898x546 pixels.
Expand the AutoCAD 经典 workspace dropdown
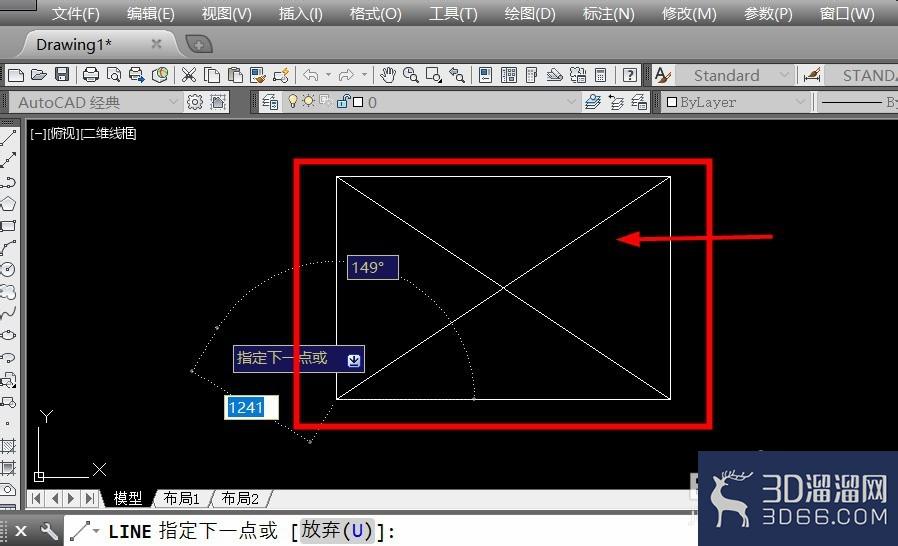click(x=173, y=102)
